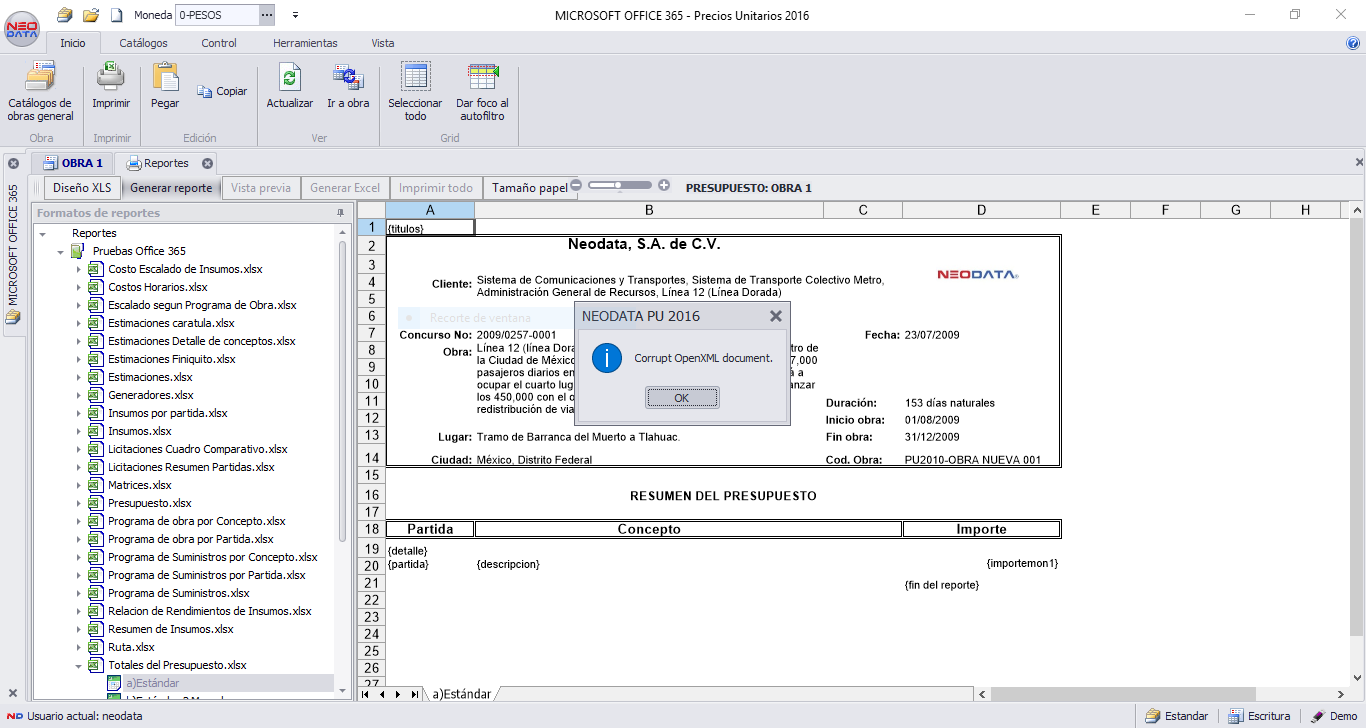
Task: Collapse the Totales del Presupuesto.xlsx node
Action: 79,664
